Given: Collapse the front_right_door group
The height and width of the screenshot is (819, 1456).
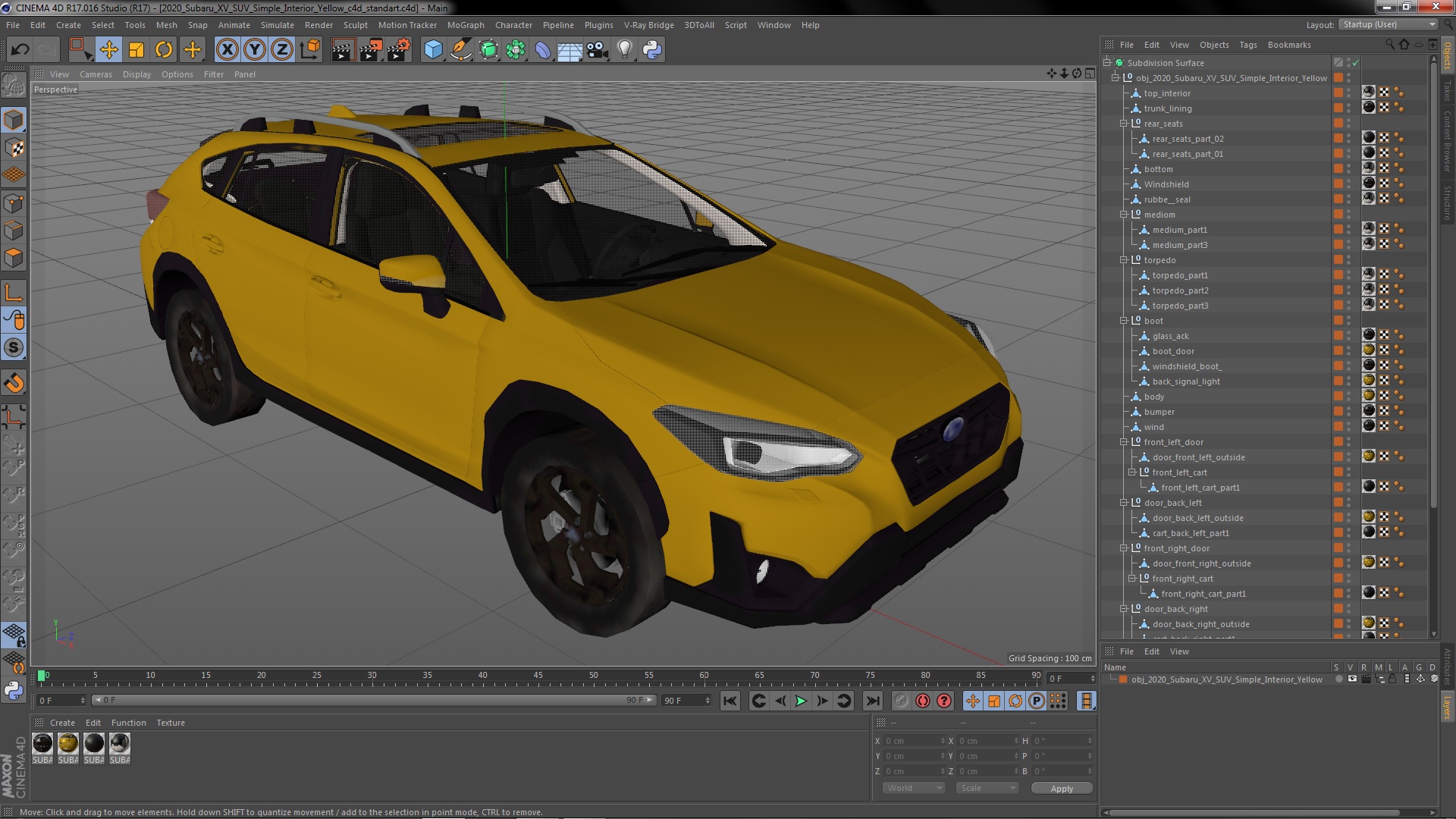Looking at the screenshot, I should pyautogui.click(x=1124, y=548).
